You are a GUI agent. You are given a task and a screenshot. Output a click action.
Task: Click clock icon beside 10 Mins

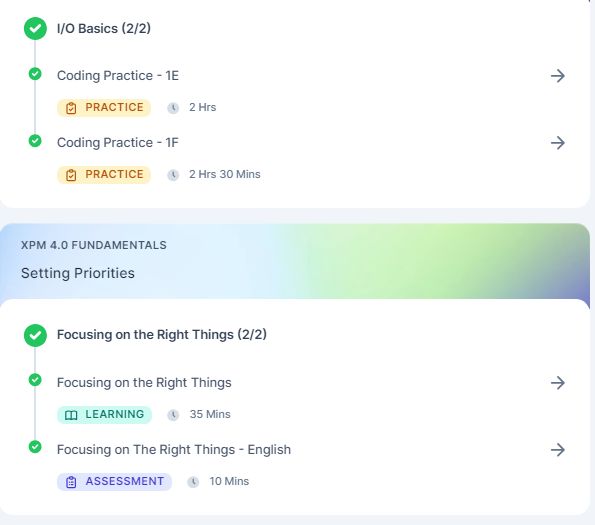[x=193, y=482]
